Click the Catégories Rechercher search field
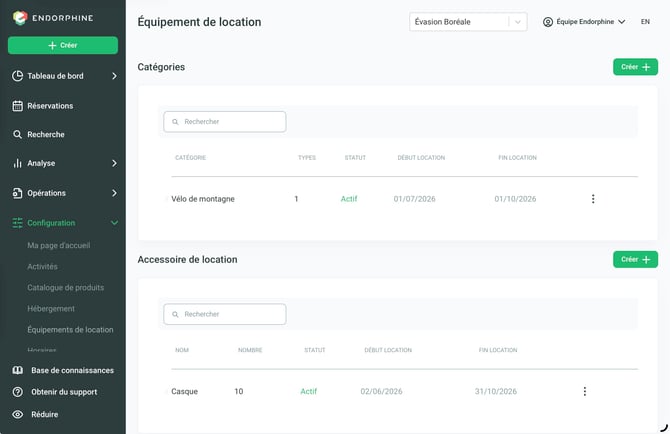The height and width of the screenshot is (434, 670). 225,122
